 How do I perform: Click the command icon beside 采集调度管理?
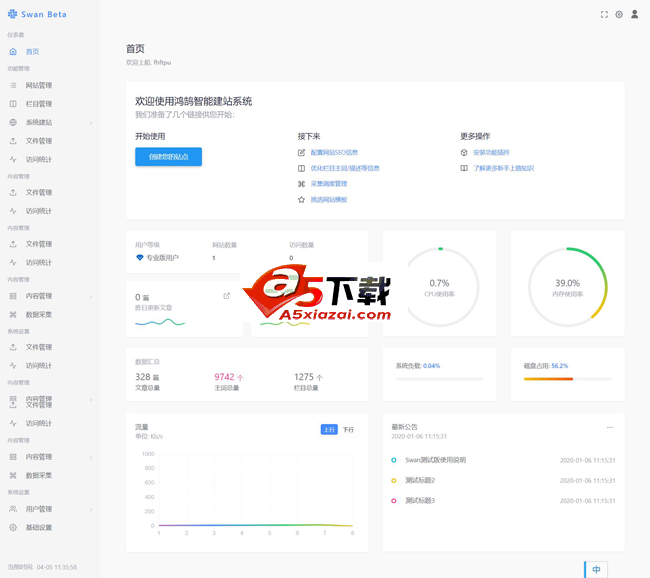[301, 184]
